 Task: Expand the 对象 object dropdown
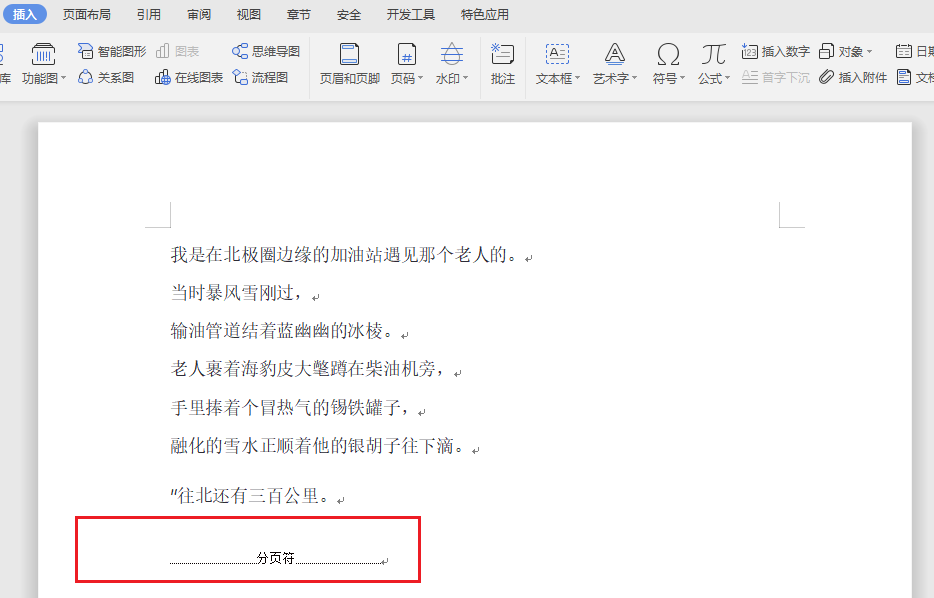pos(852,50)
